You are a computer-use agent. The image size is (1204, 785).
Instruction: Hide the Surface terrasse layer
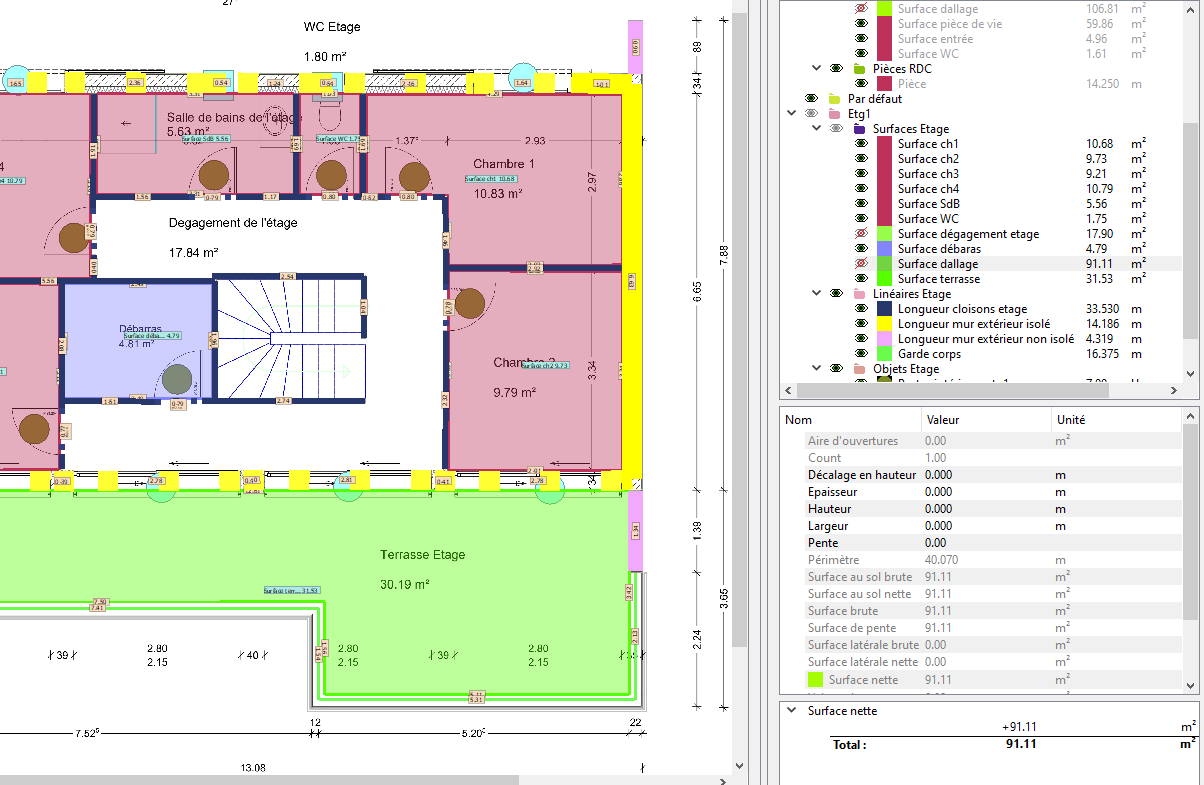[860, 279]
